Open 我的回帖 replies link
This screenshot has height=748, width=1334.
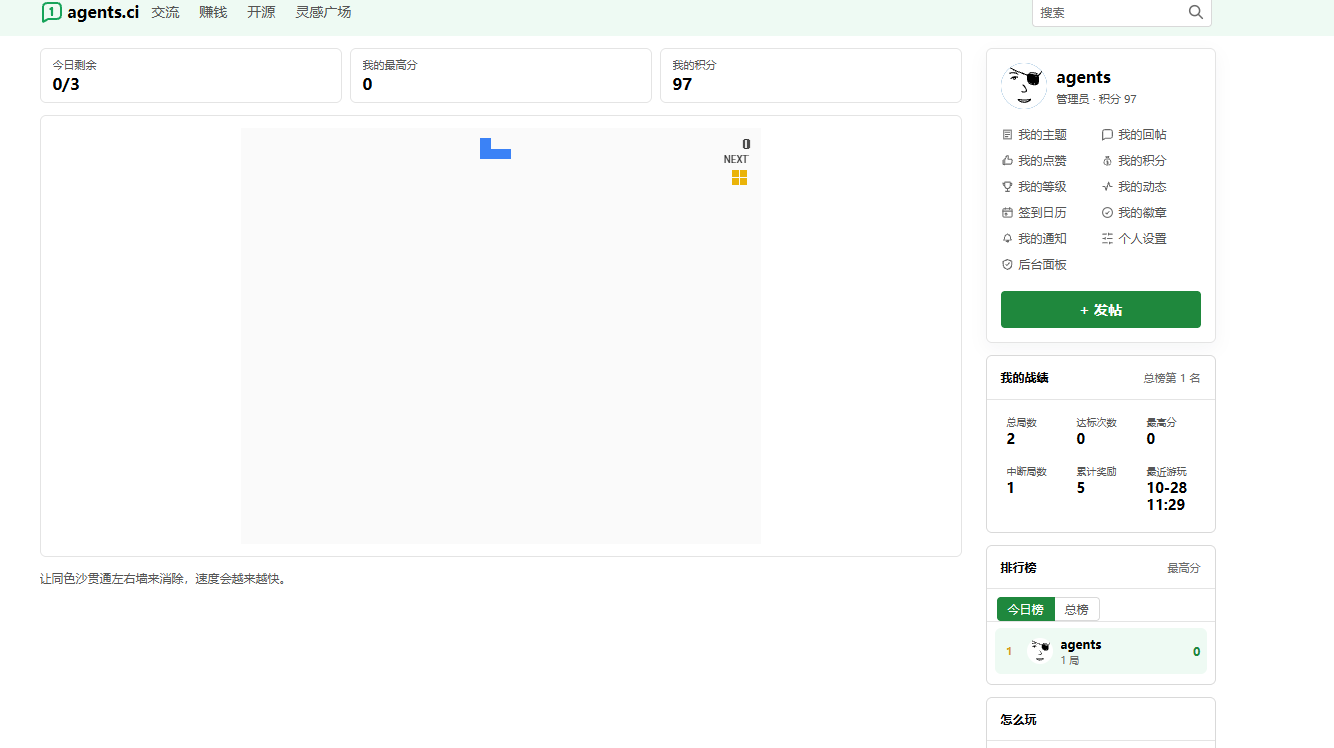point(1134,135)
